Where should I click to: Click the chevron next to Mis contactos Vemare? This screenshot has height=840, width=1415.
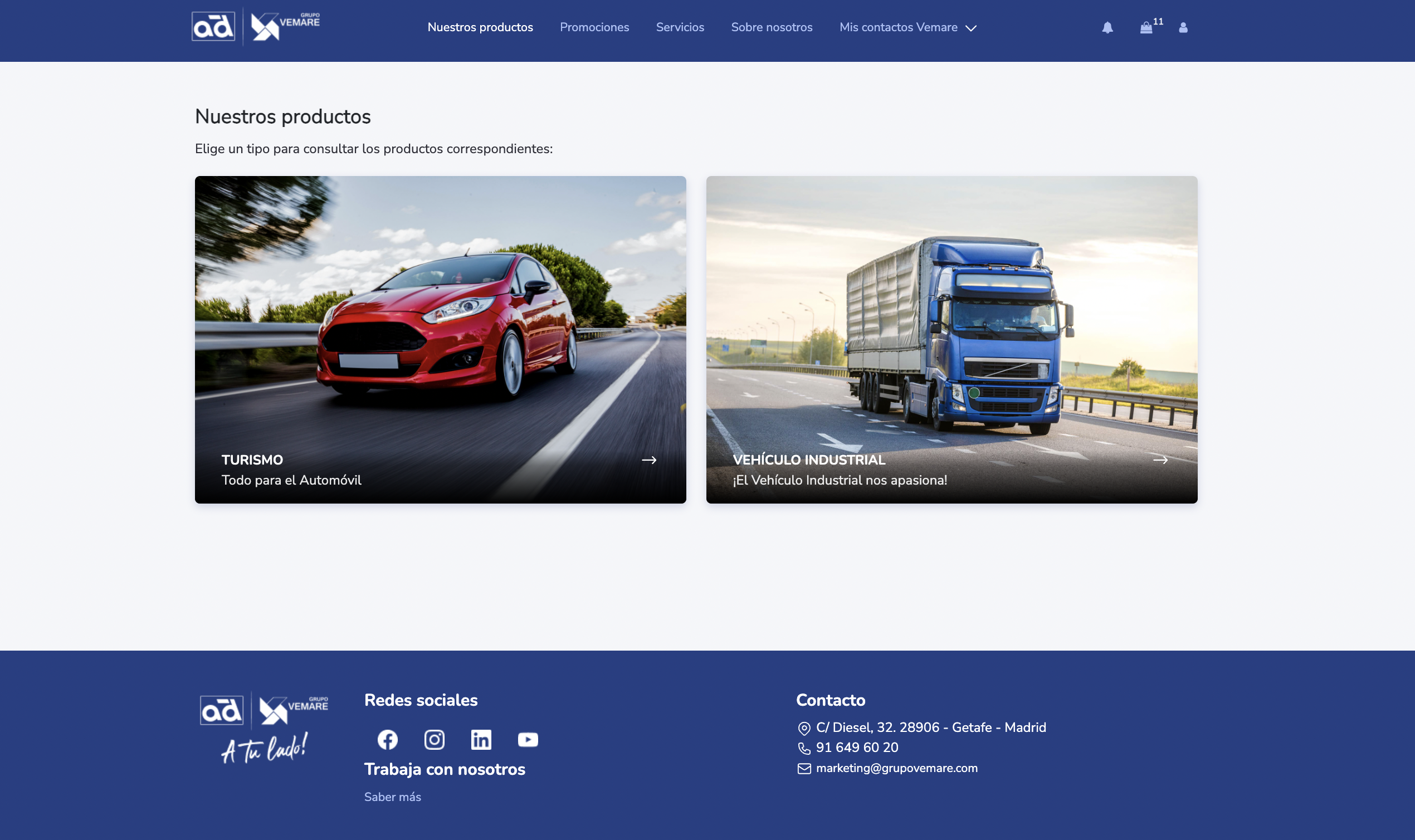tap(971, 28)
